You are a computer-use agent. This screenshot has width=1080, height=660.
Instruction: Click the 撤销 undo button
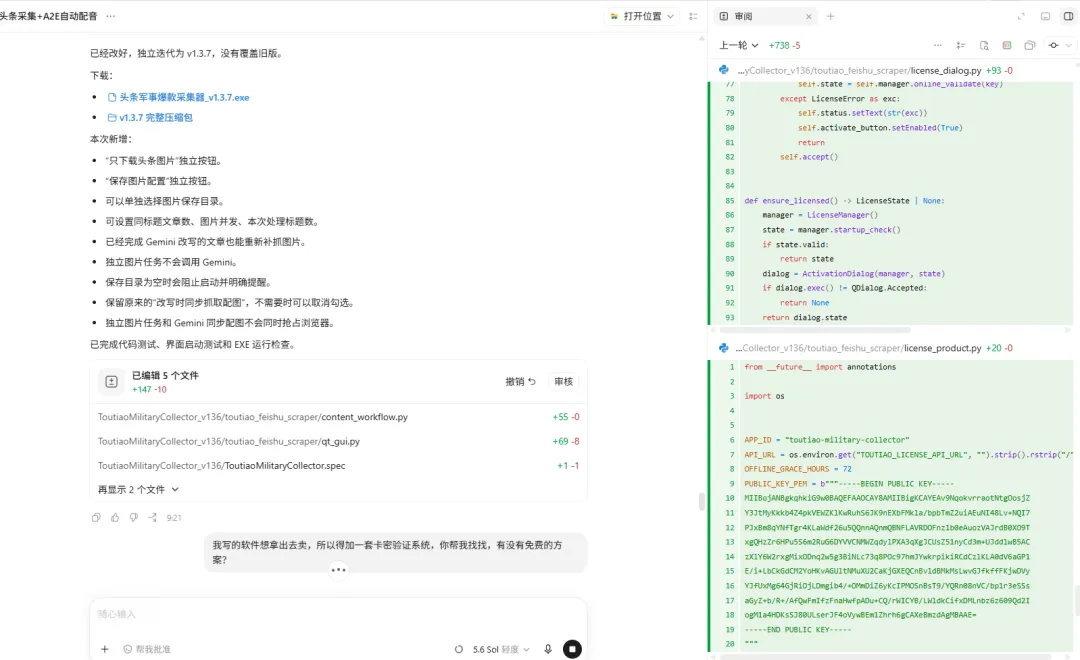pyautogui.click(x=520, y=381)
